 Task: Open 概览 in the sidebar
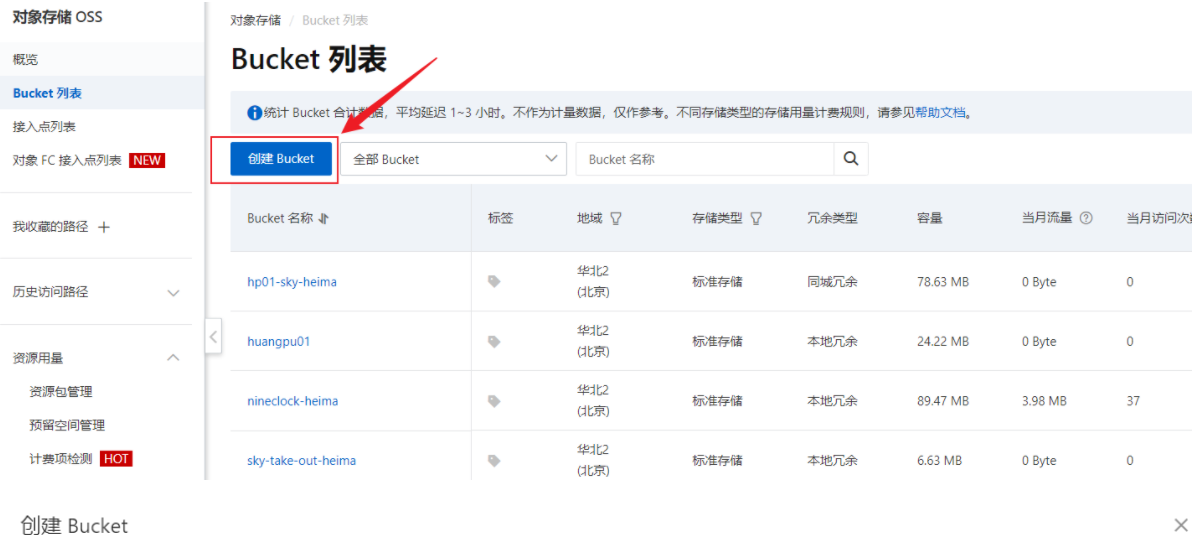click(26, 60)
